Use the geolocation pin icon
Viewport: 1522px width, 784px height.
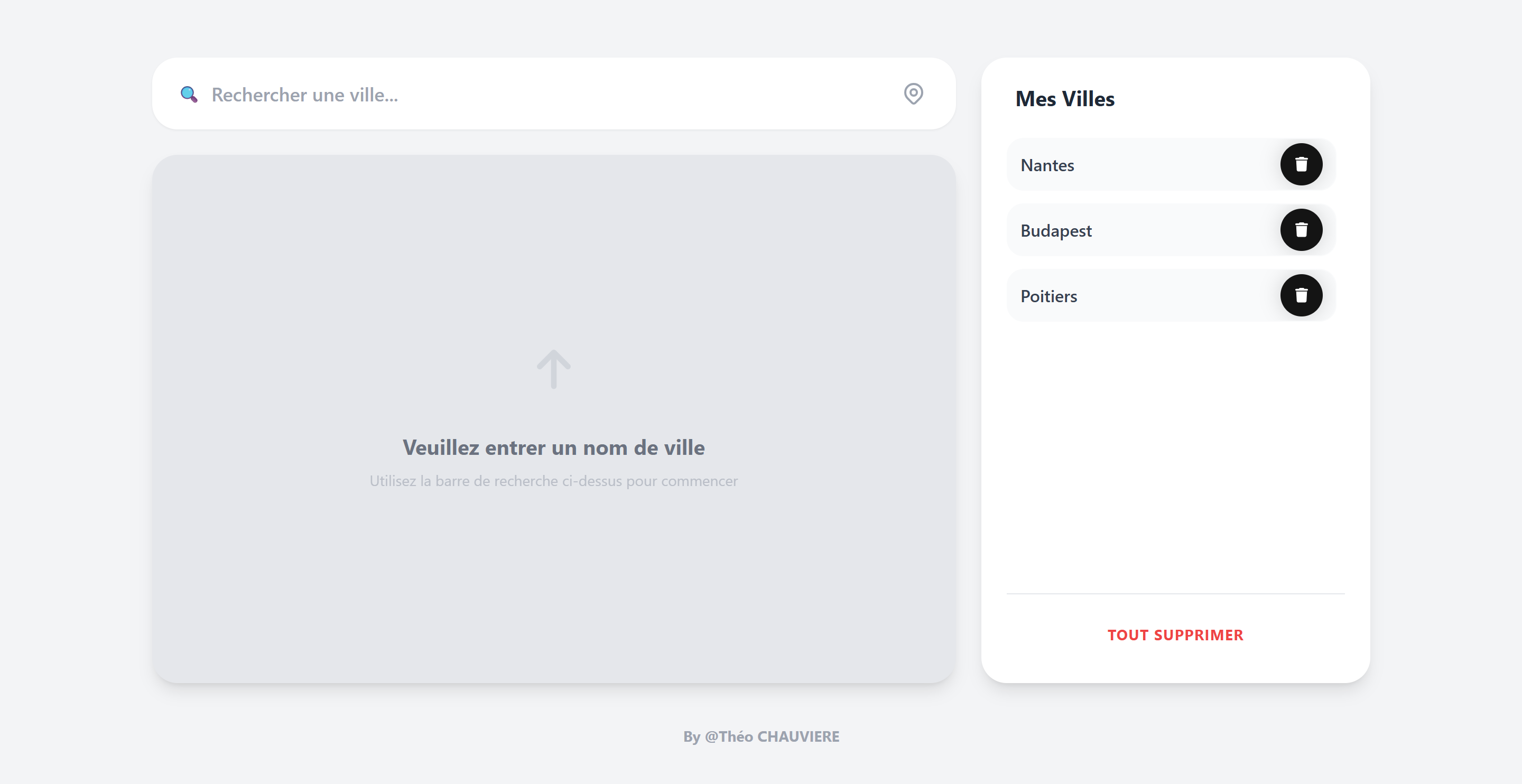tap(913, 94)
